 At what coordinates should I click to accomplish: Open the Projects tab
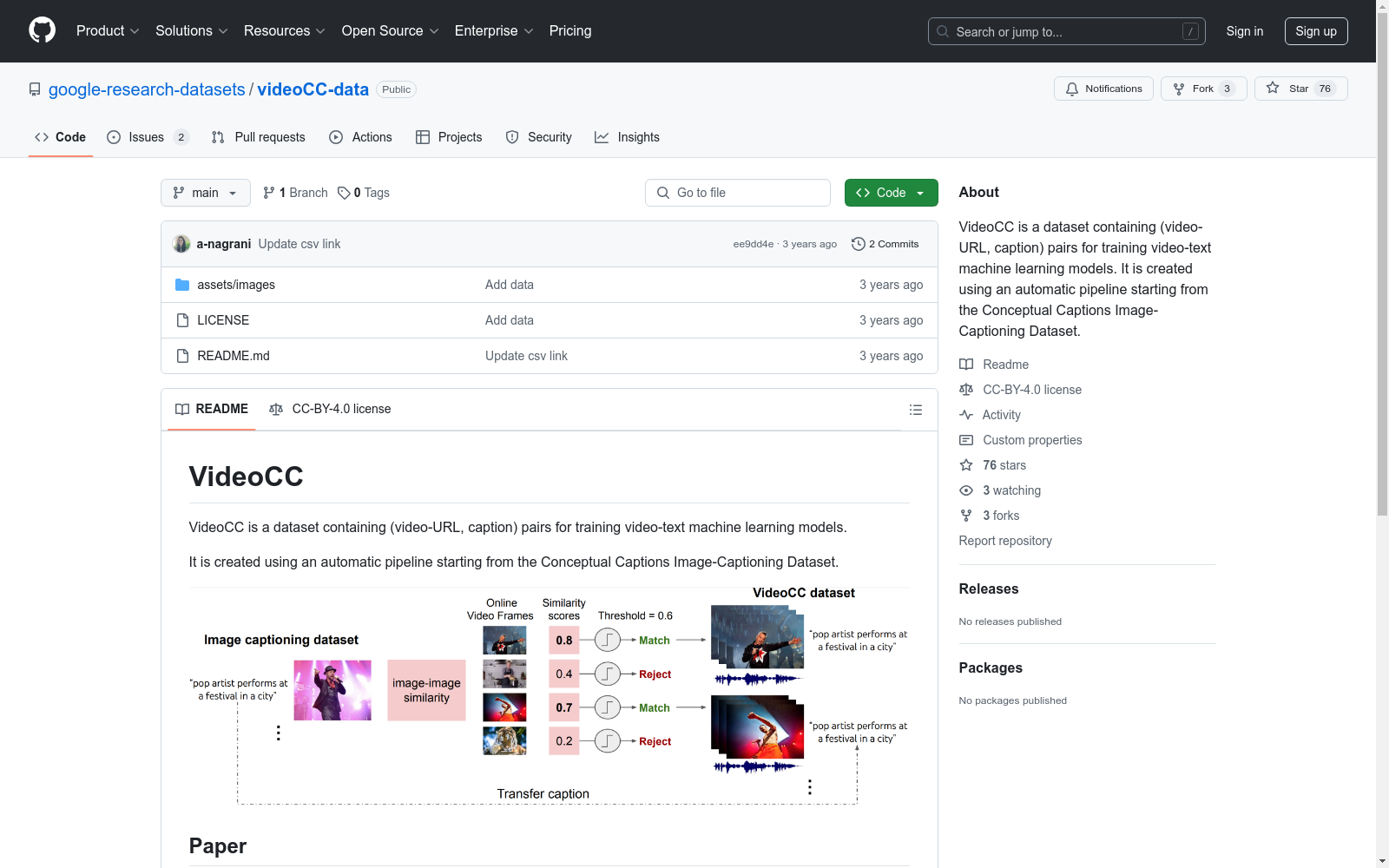coord(449,137)
